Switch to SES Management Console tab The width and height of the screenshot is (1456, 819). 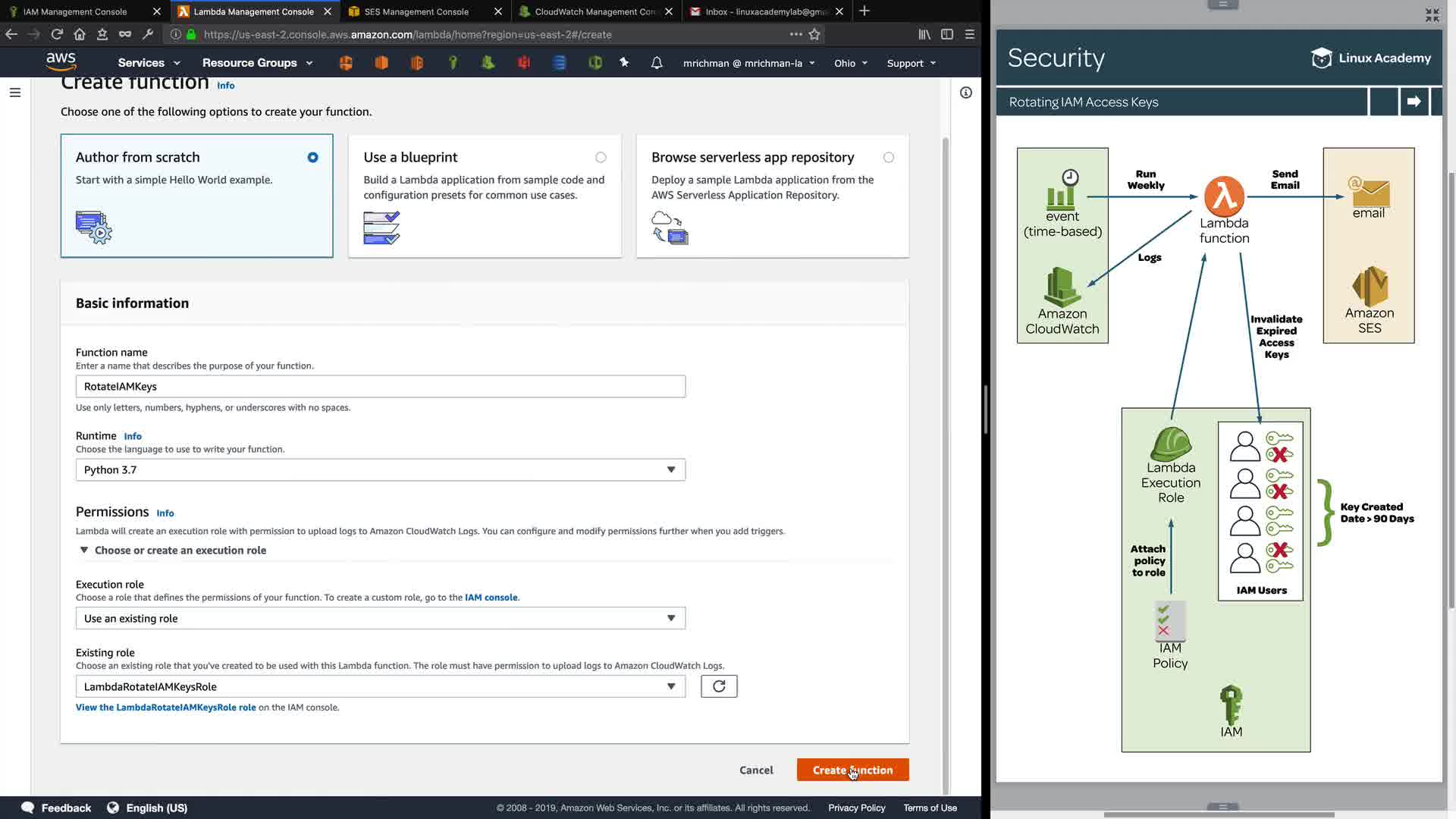[416, 11]
